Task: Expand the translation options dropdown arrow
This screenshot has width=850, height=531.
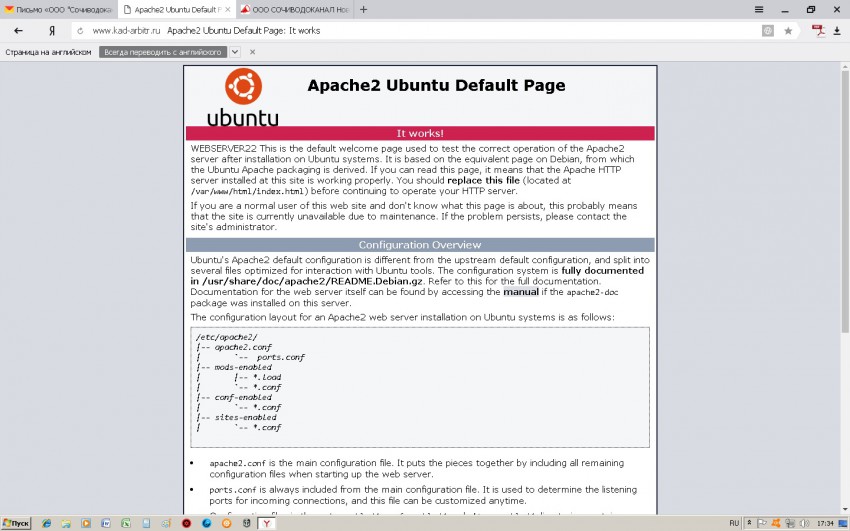Action: [235, 52]
